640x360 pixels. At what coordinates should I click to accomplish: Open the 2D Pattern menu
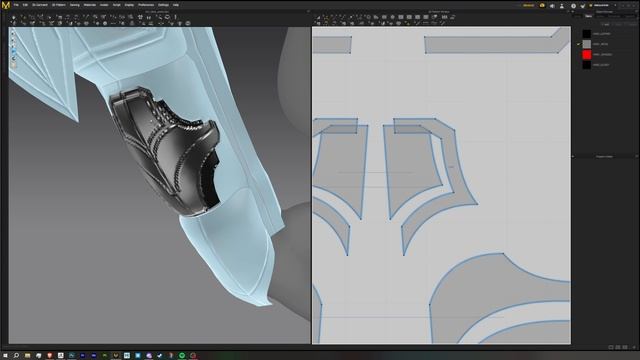(x=58, y=5)
